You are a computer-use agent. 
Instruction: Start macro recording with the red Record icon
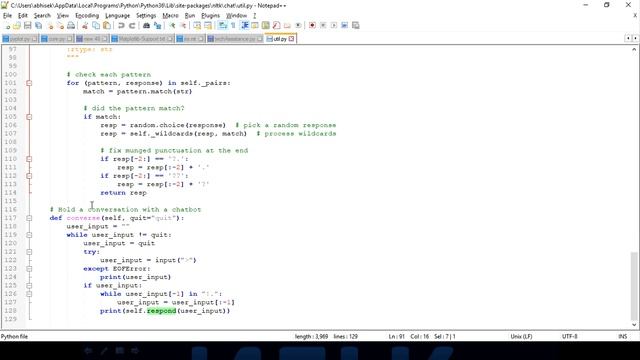(312, 25)
